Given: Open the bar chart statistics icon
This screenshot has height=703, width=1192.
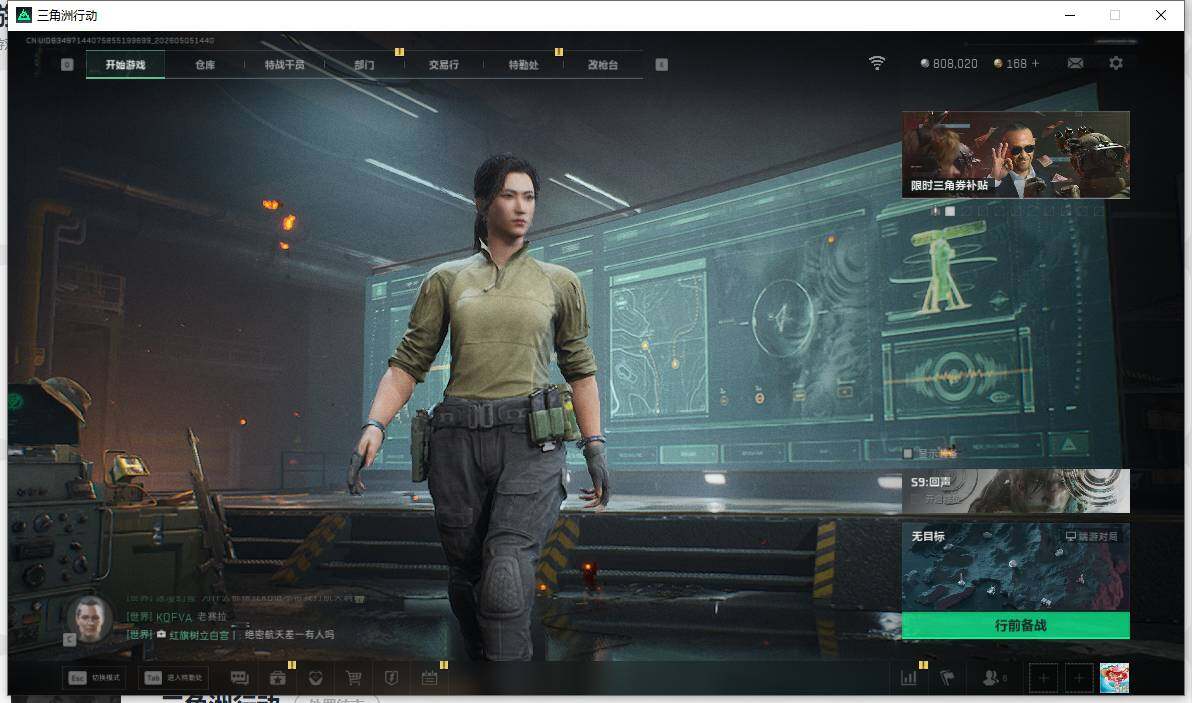Looking at the screenshot, I should 908,678.
